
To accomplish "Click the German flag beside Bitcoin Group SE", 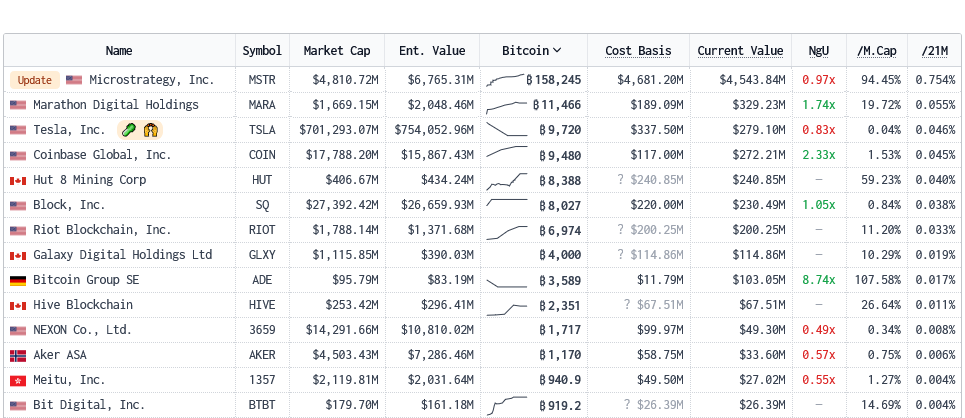I will coord(17,280).
